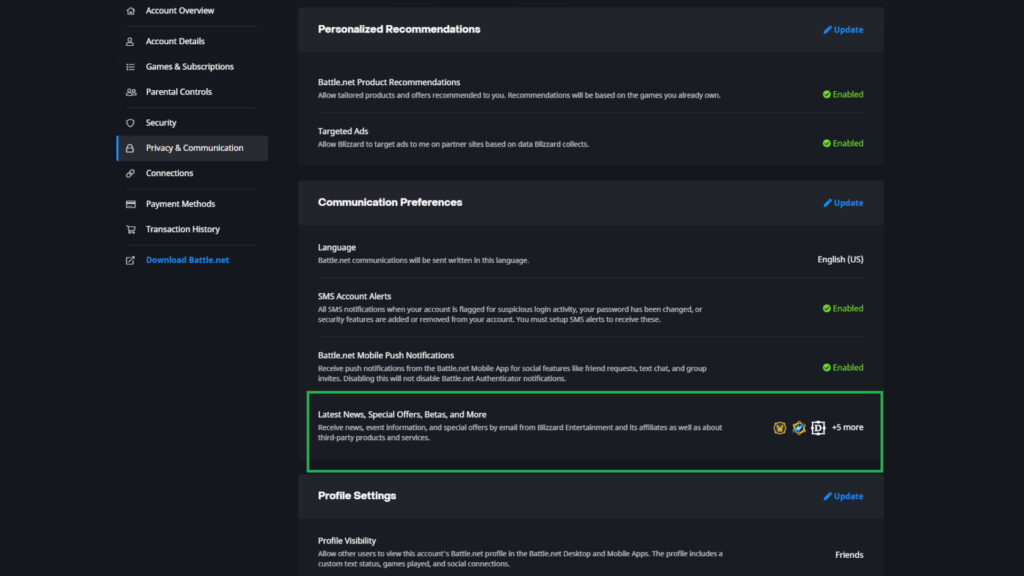Click the Diablo IV icon
Image resolution: width=1024 pixels, height=576 pixels.
[817, 427]
